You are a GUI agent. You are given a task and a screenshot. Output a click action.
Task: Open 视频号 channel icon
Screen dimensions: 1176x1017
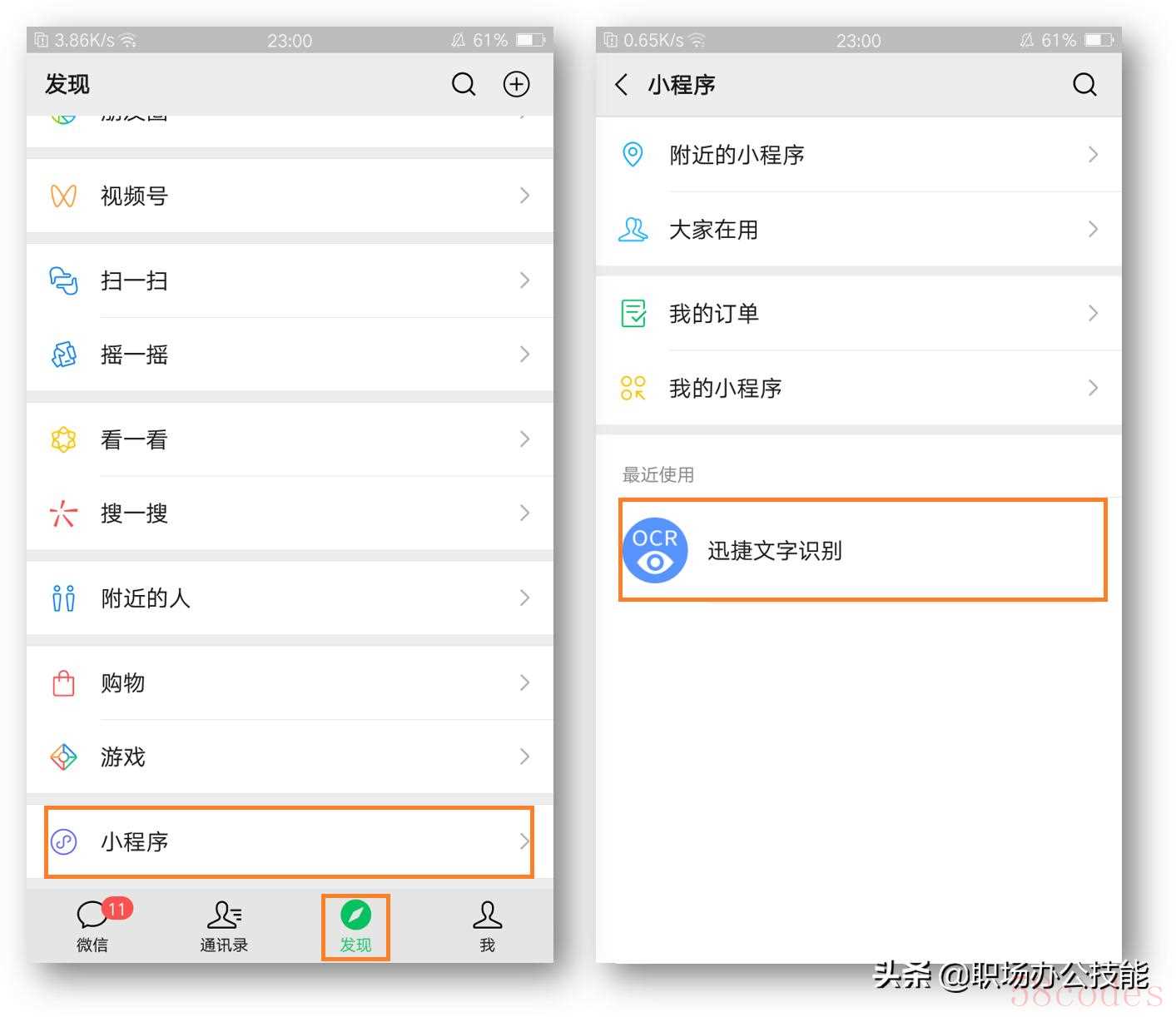tap(63, 196)
